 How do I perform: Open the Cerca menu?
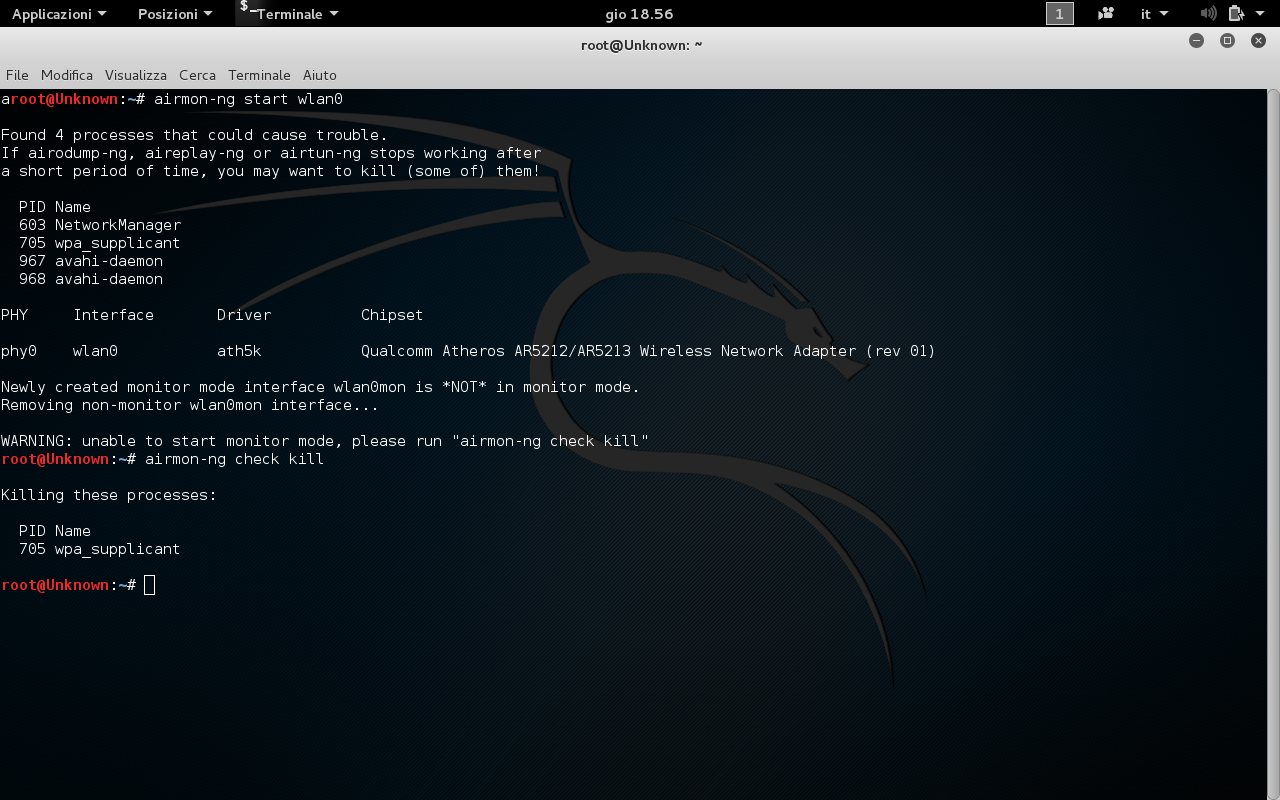click(x=197, y=75)
